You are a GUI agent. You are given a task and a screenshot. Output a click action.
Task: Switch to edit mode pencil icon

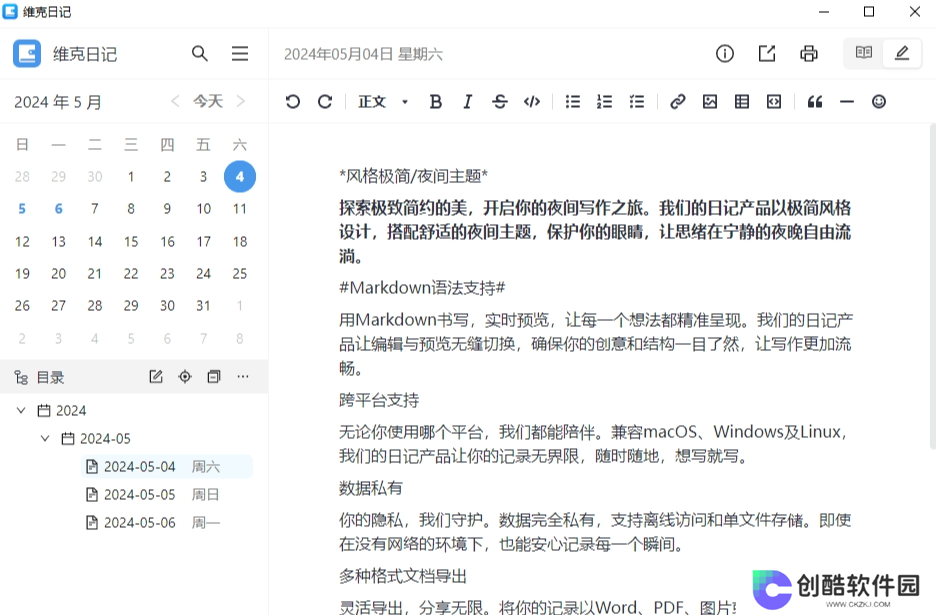[902, 53]
